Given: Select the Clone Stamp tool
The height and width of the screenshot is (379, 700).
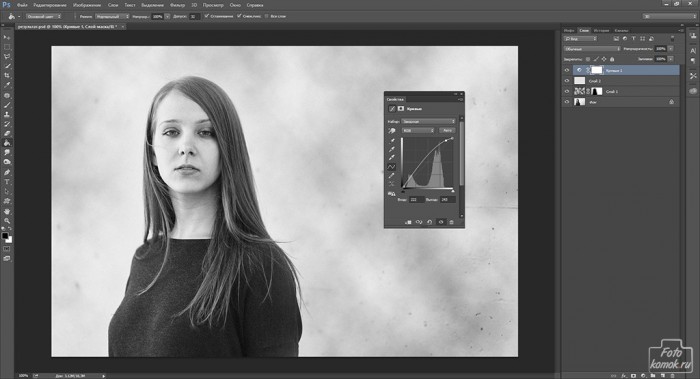Looking at the screenshot, I should 7,114.
